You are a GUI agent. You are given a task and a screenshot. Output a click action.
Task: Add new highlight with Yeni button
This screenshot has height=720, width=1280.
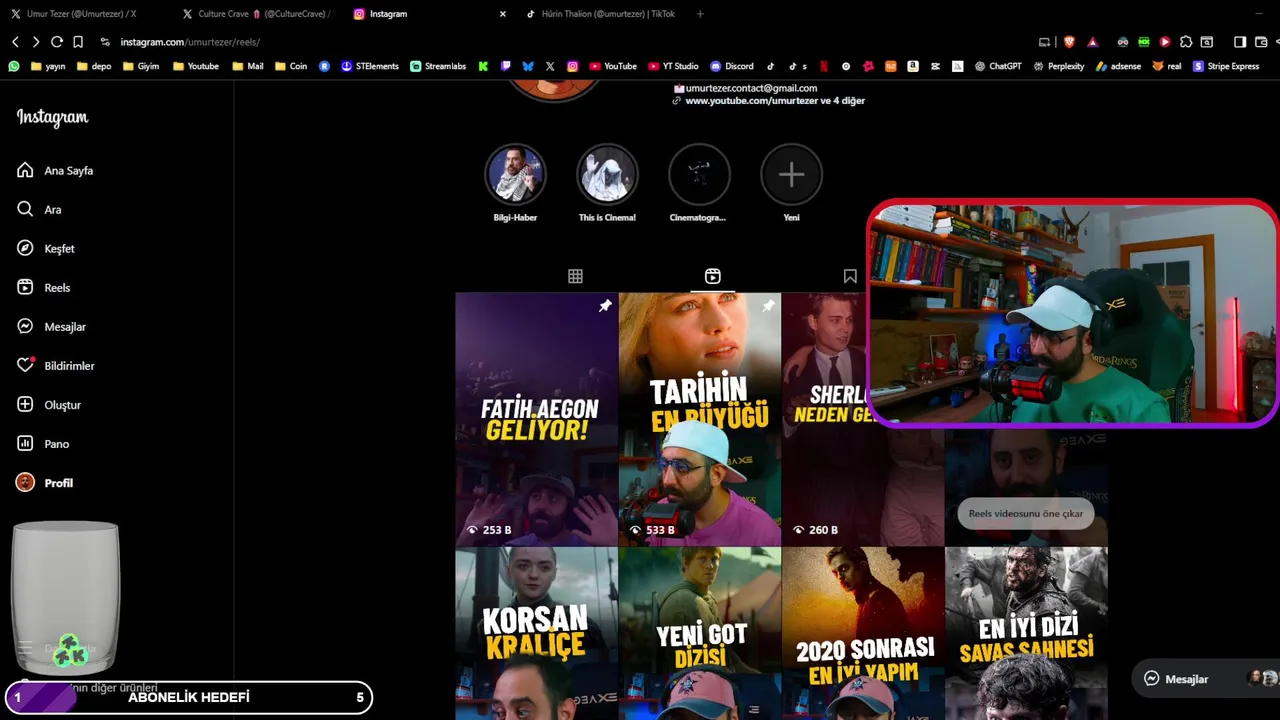tap(791, 175)
